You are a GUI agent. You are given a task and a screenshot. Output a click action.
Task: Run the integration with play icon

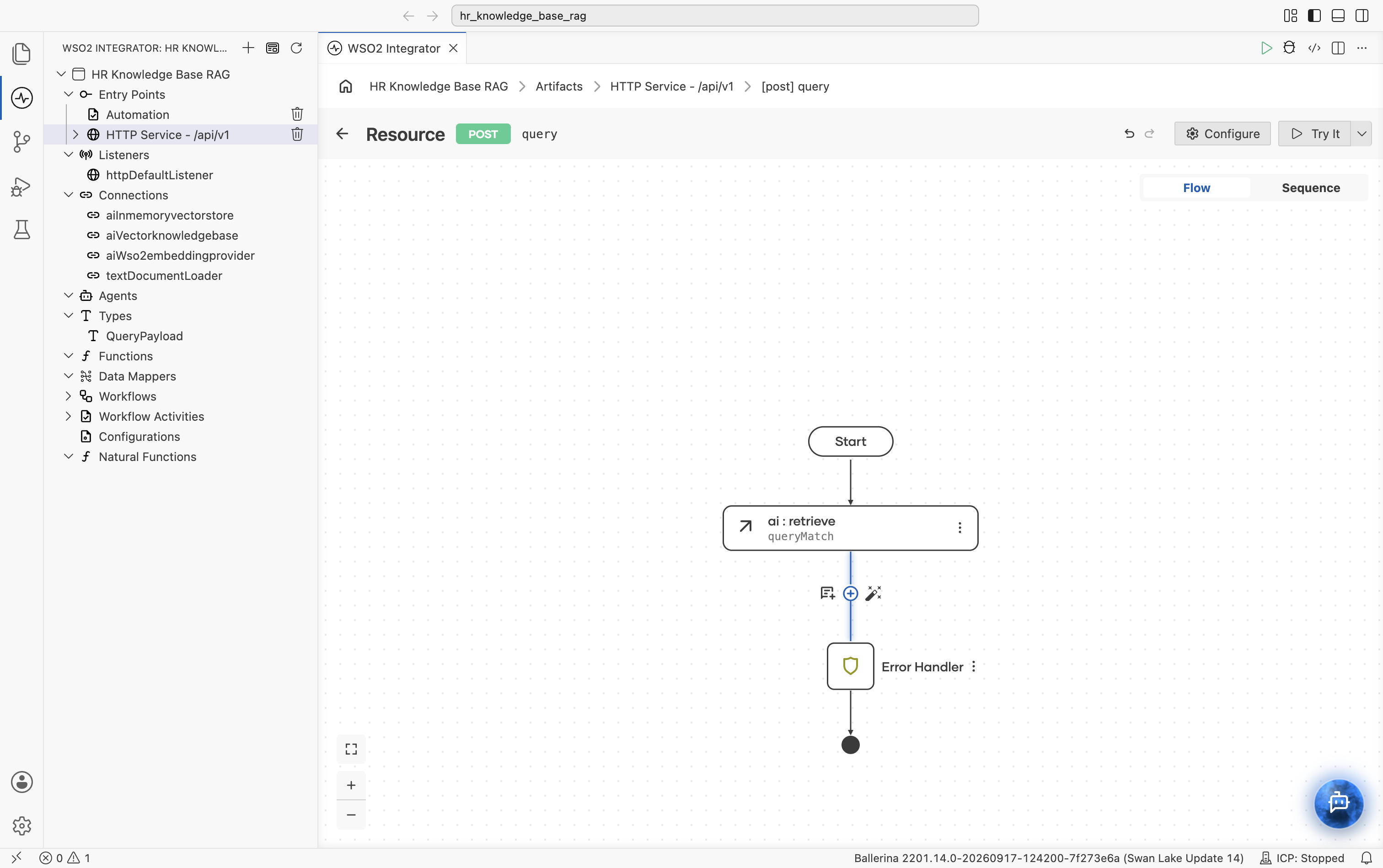coord(1266,48)
